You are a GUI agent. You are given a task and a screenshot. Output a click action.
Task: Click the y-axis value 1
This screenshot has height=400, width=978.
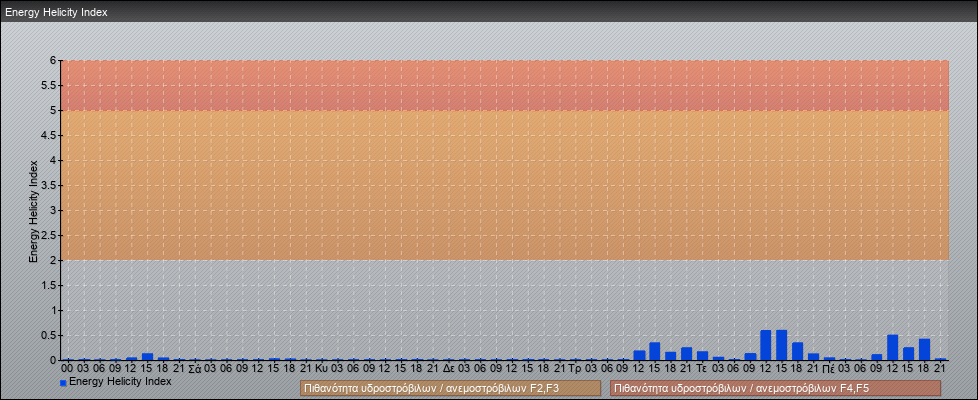[x=53, y=310]
